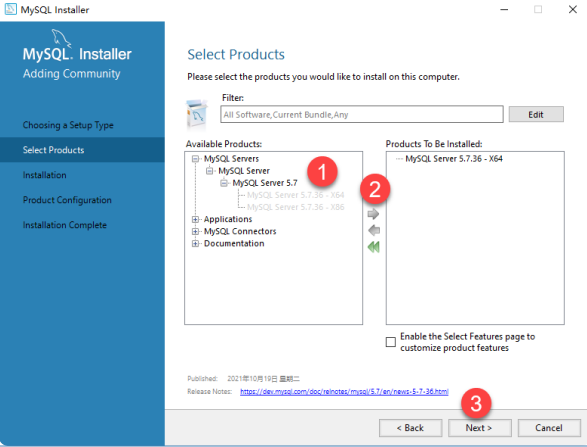
Task: Click the green double-left arrow to remove all
Action: click(374, 247)
